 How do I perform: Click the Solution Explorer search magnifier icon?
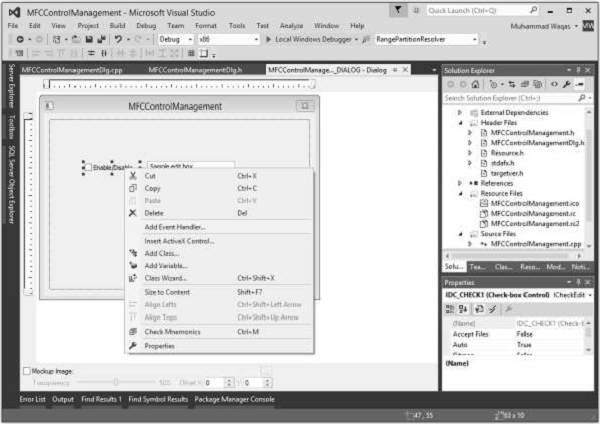582,98
